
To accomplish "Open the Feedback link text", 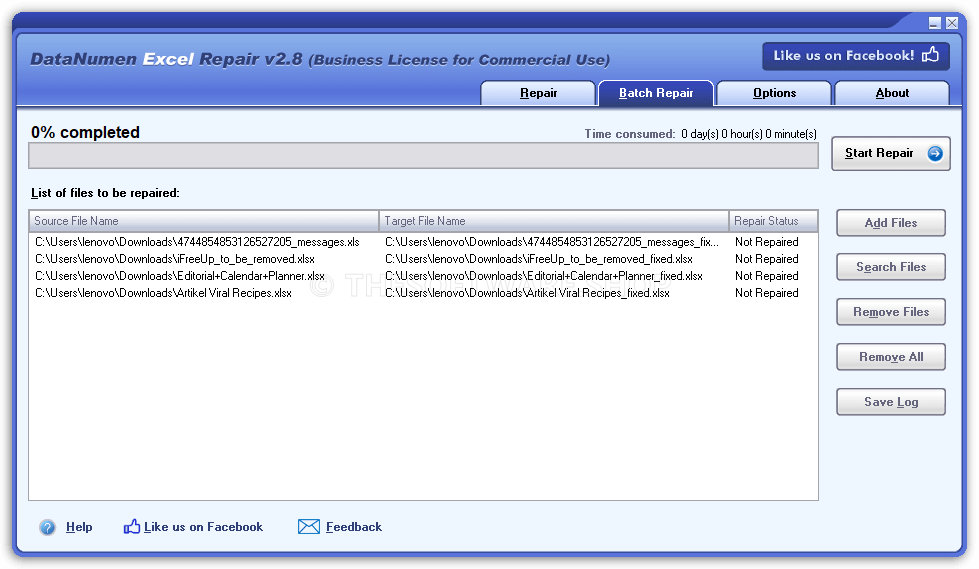I will [354, 527].
